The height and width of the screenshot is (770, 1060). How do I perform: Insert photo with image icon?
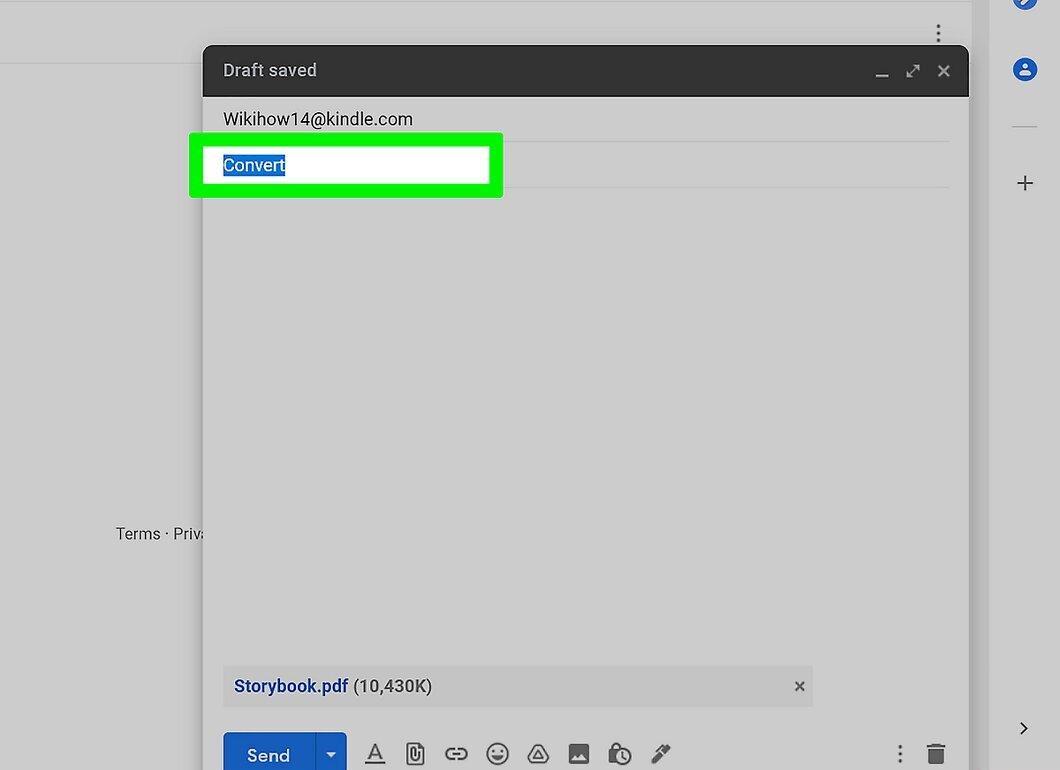[579, 753]
